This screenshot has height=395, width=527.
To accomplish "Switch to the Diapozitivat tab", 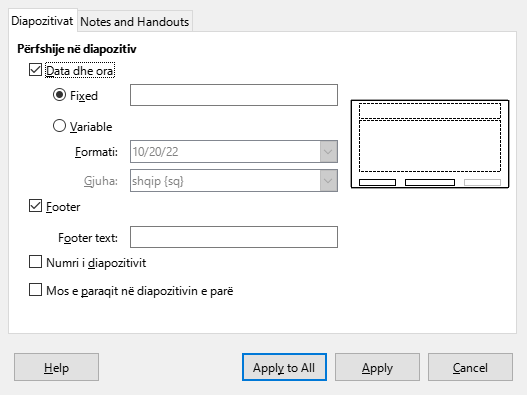I will point(42,21).
